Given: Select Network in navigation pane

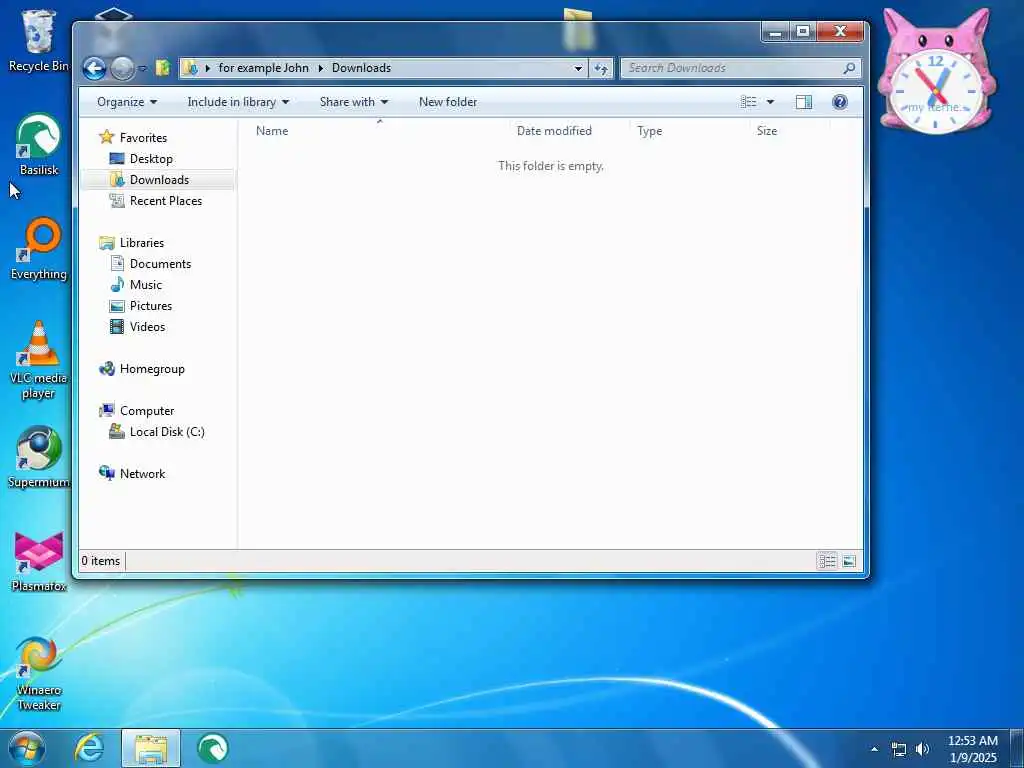Looking at the screenshot, I should click(132, 473).
